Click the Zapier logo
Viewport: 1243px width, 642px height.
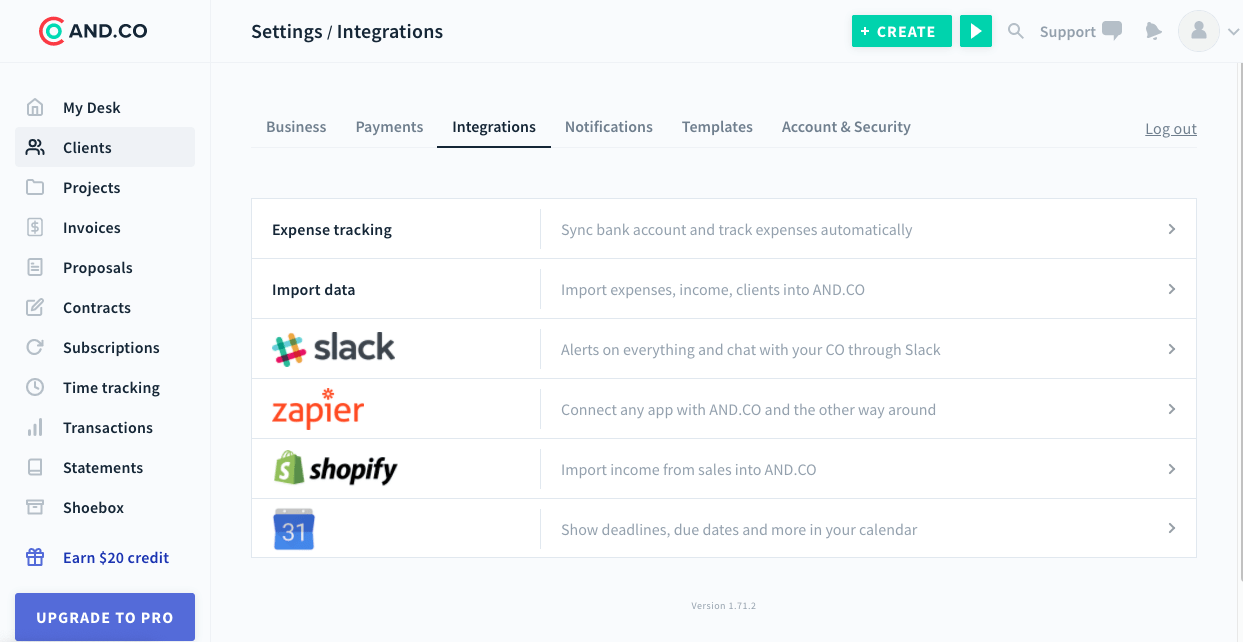click(318, 408)
